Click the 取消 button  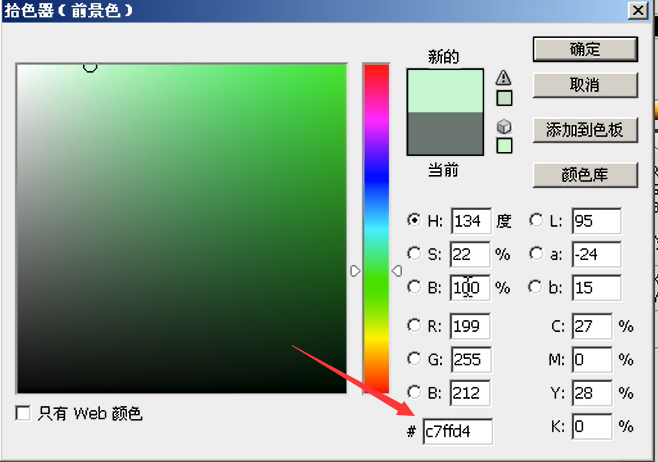(585, 85)
